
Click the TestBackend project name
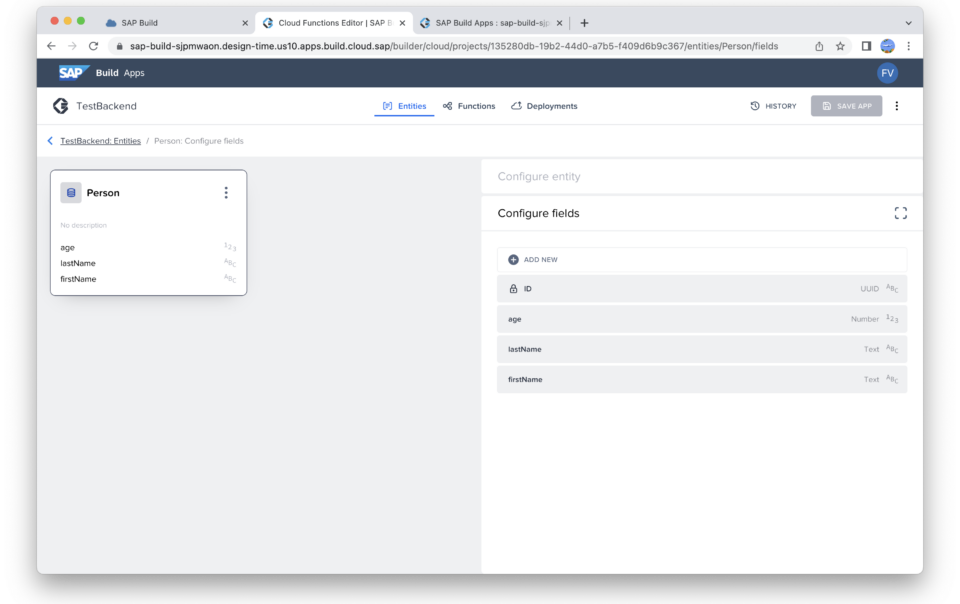(x=106, y=106)
